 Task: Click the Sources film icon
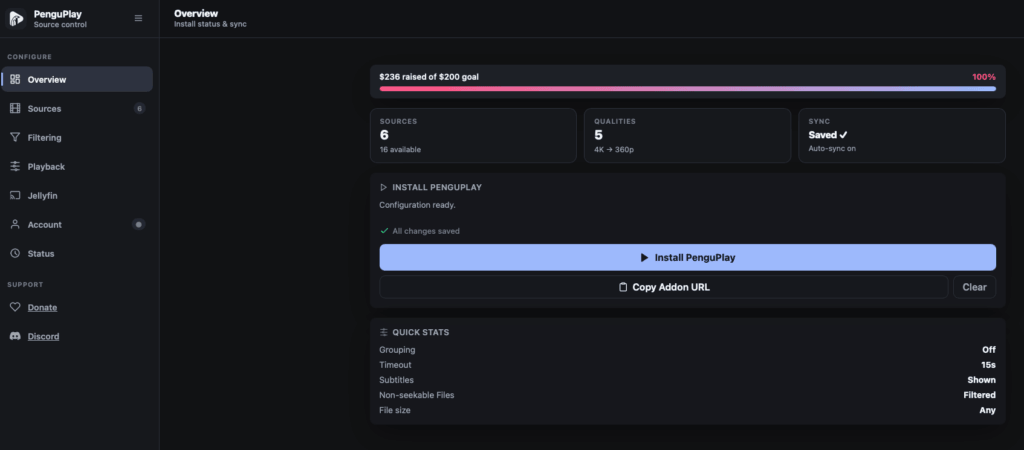tap(15, 108)
